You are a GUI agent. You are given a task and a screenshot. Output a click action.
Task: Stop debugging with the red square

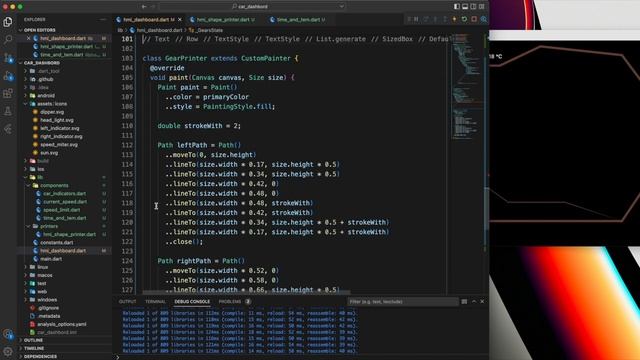(474, 19)
